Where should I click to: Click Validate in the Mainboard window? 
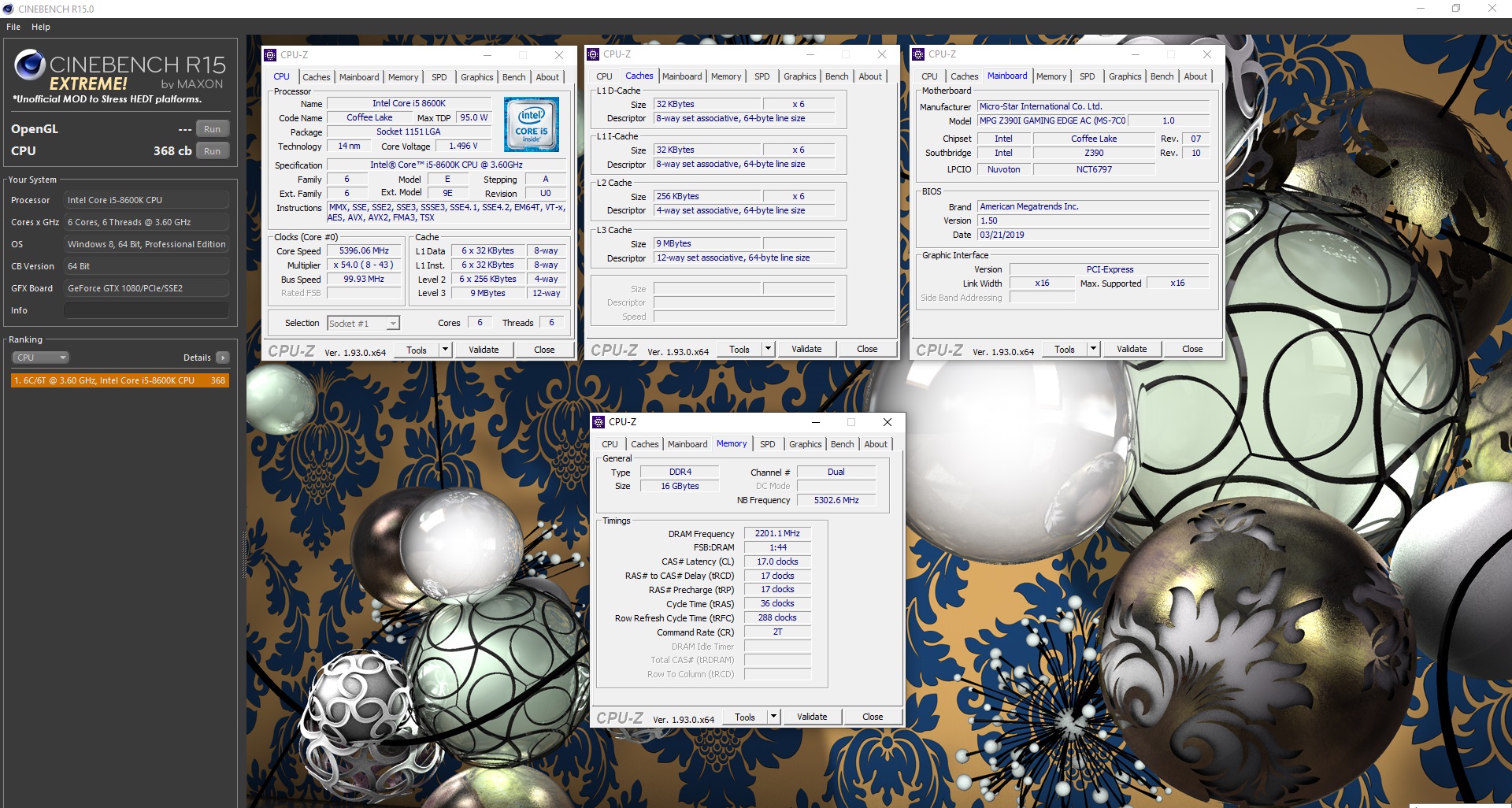tap(1132, 349)
